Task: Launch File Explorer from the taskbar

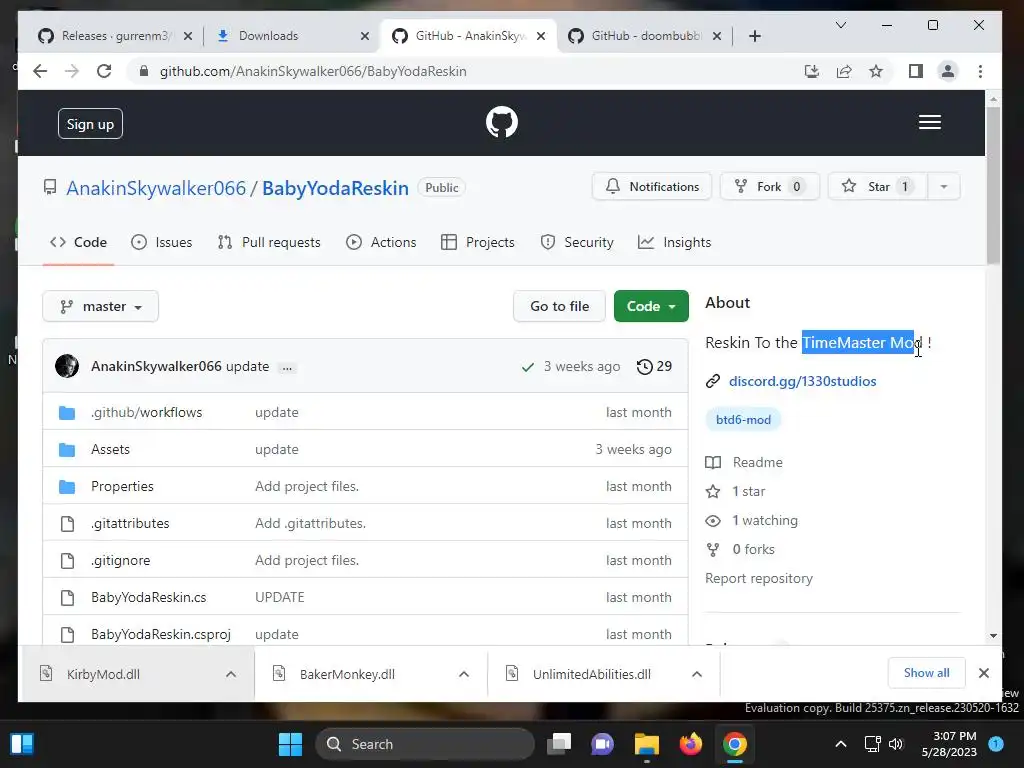Action: pyautogui.click(x=647, y=744)
